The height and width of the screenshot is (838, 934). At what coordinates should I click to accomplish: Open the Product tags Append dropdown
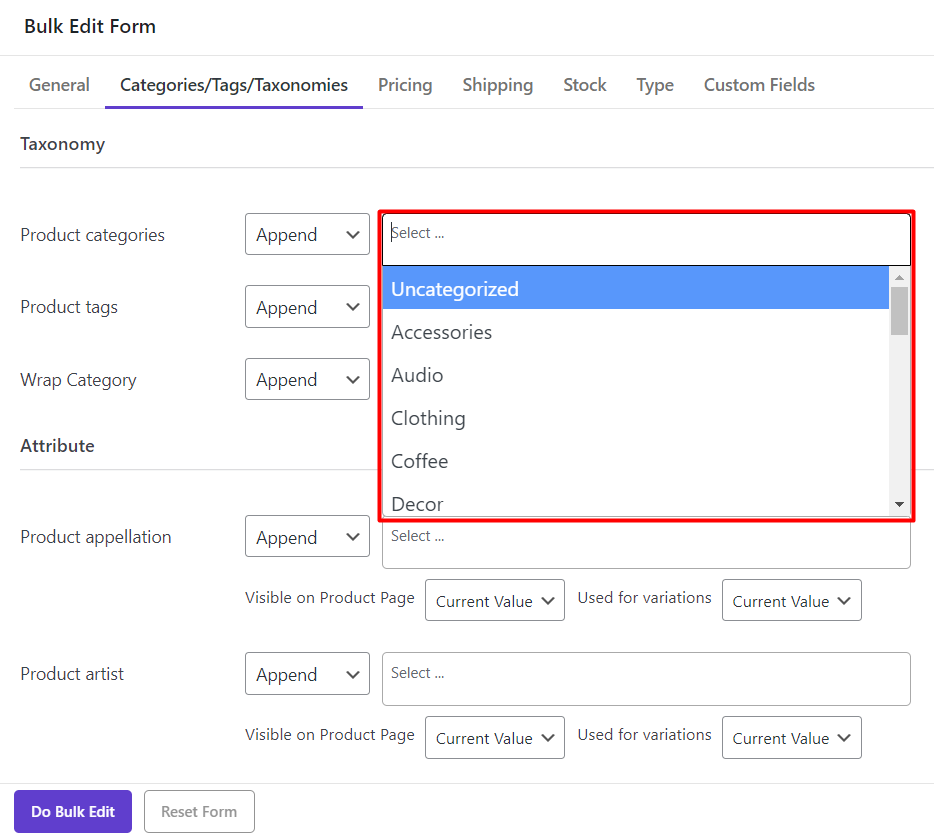click(307, 308)
